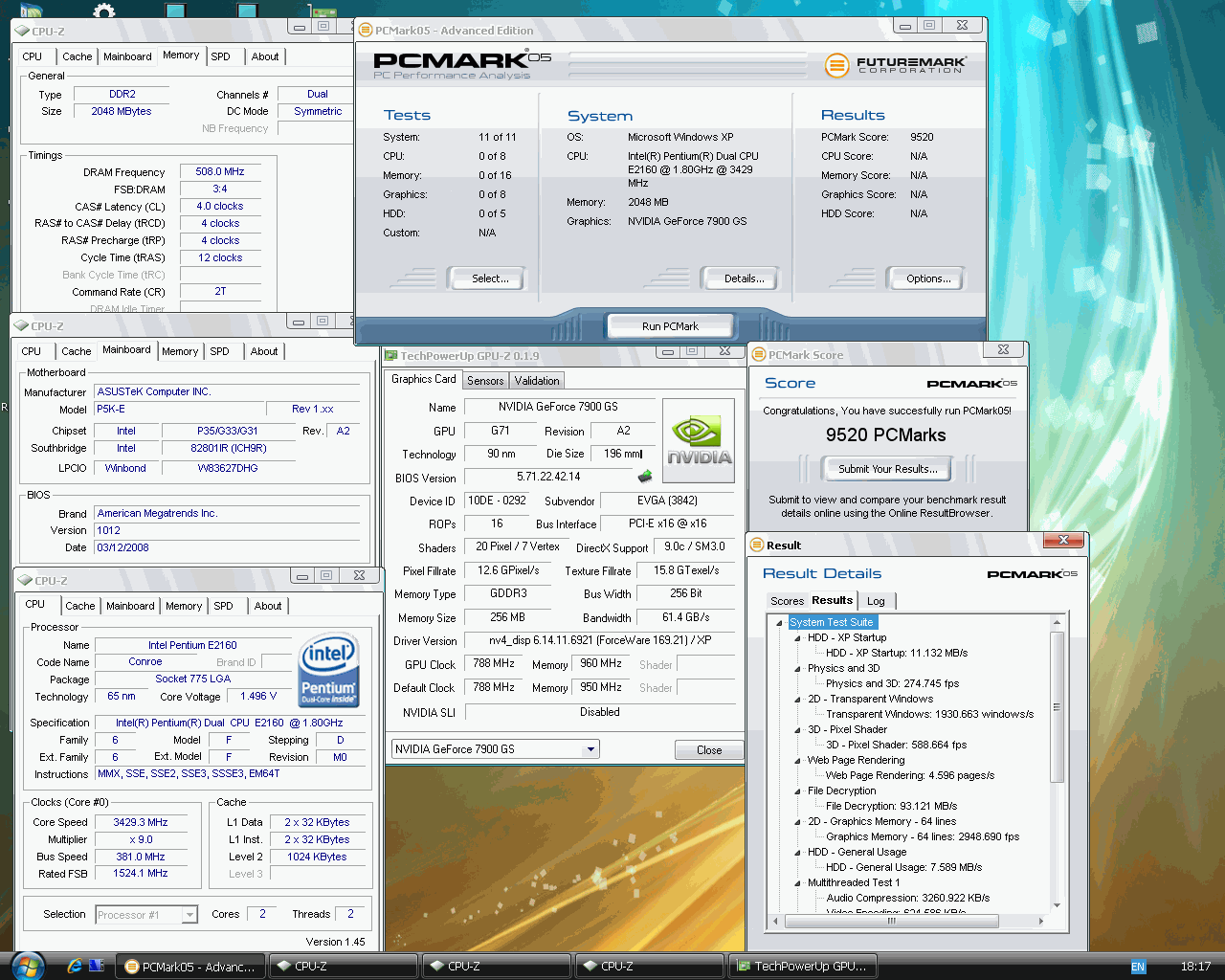The height and width of the screenshot is (980, 1225).
Task: Open the Memory tab in CPU-Z Mainboard window
Action: [x=180, y=351]
